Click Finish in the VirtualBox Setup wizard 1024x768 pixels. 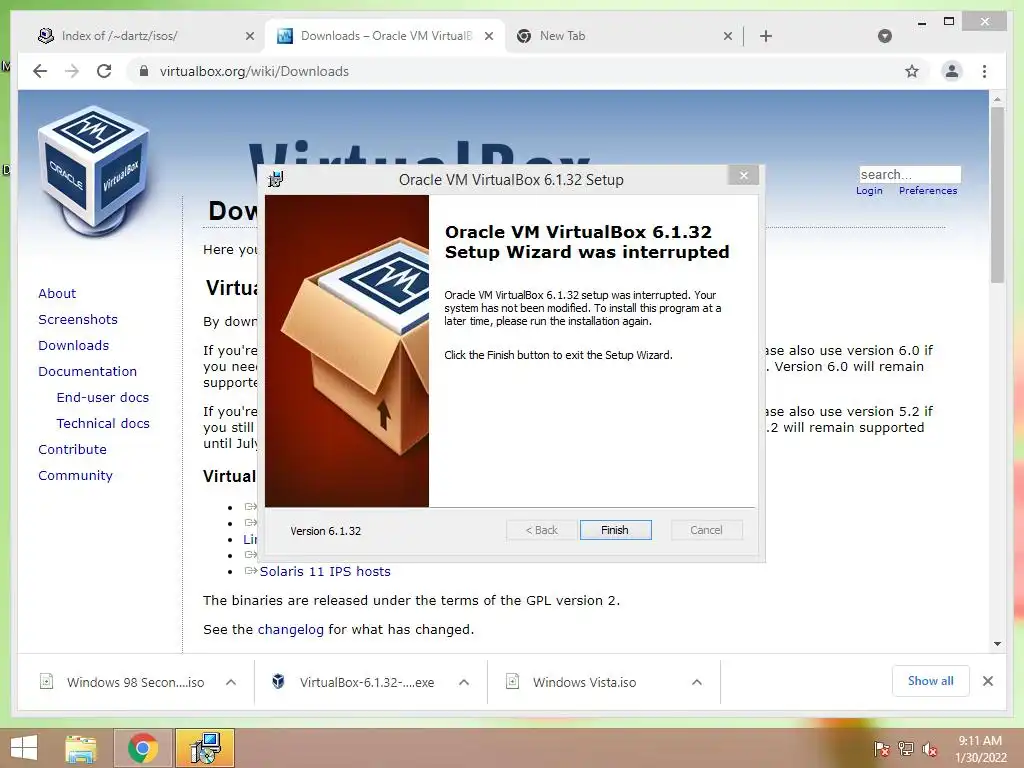click(x=615, y=530)
